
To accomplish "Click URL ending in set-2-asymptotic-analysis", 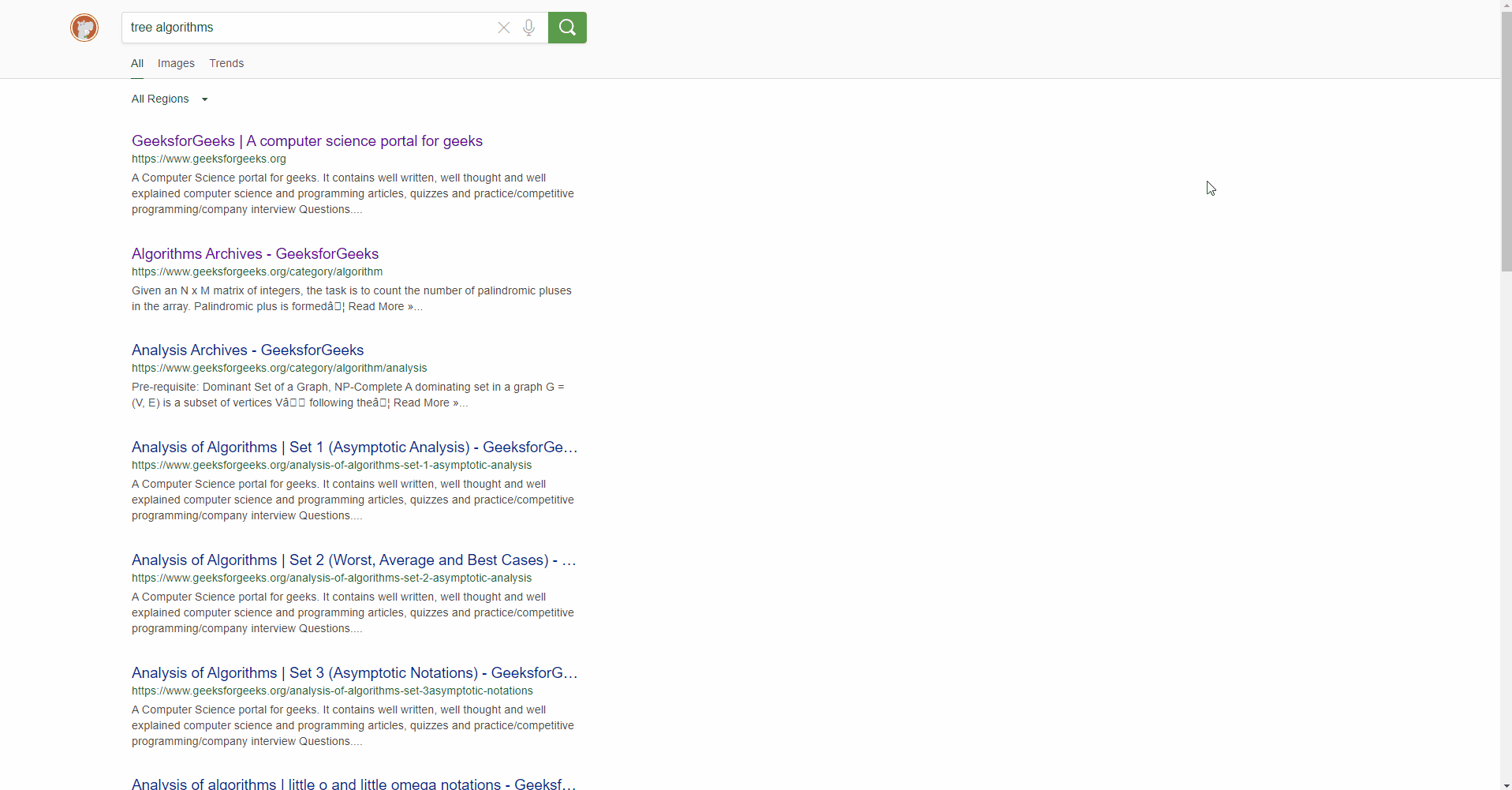I will [331, 578].
